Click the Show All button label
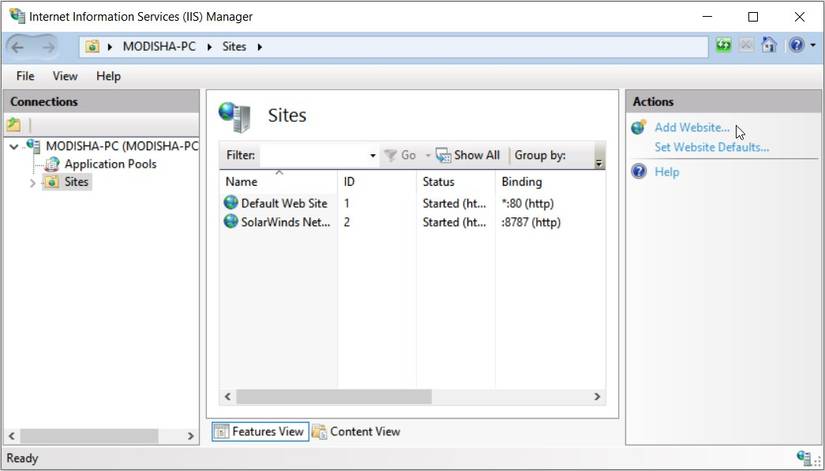This screenshot has width=825, height=471. (477, 155)
